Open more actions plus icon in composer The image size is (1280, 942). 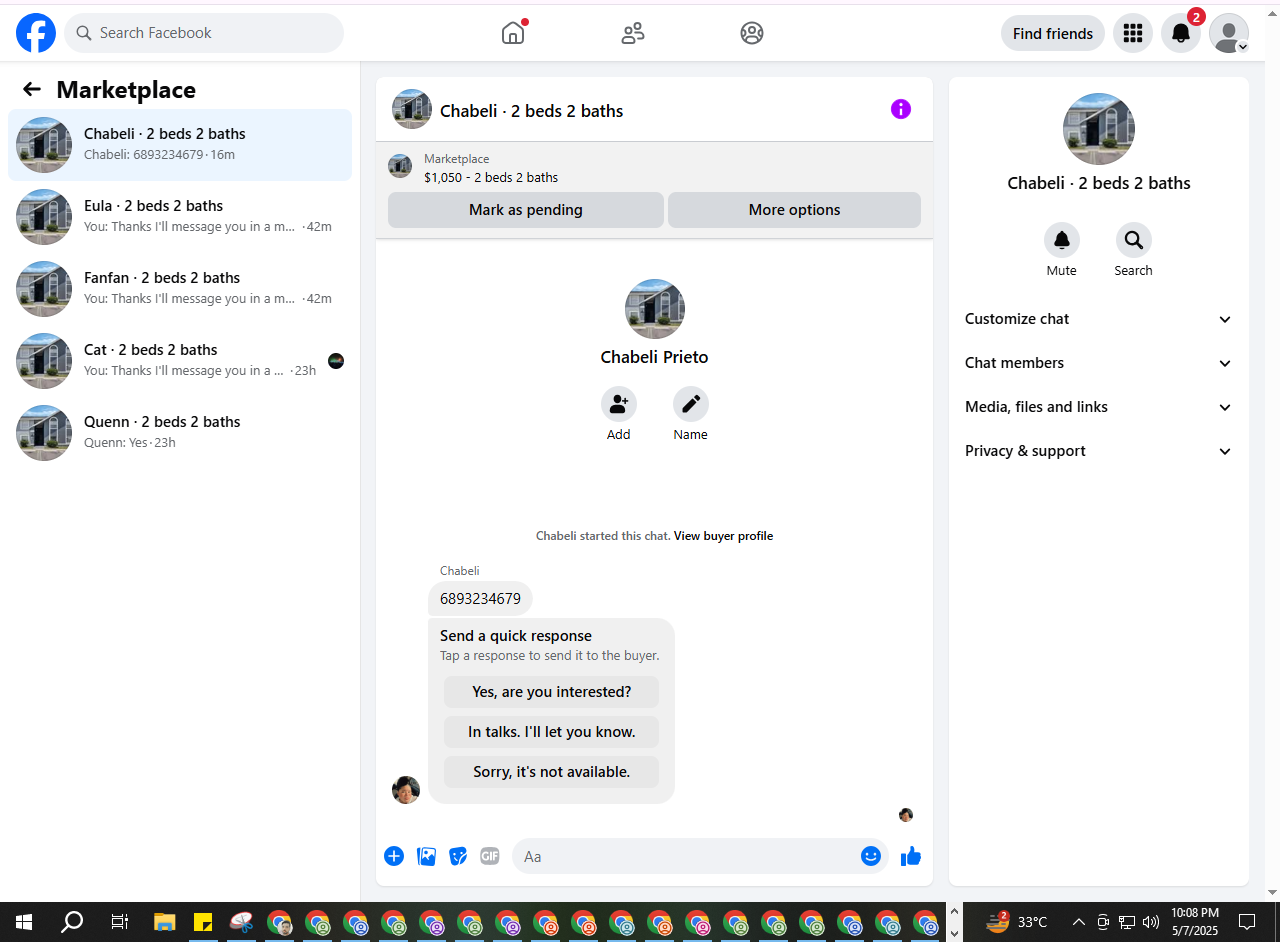pos(394,856)
